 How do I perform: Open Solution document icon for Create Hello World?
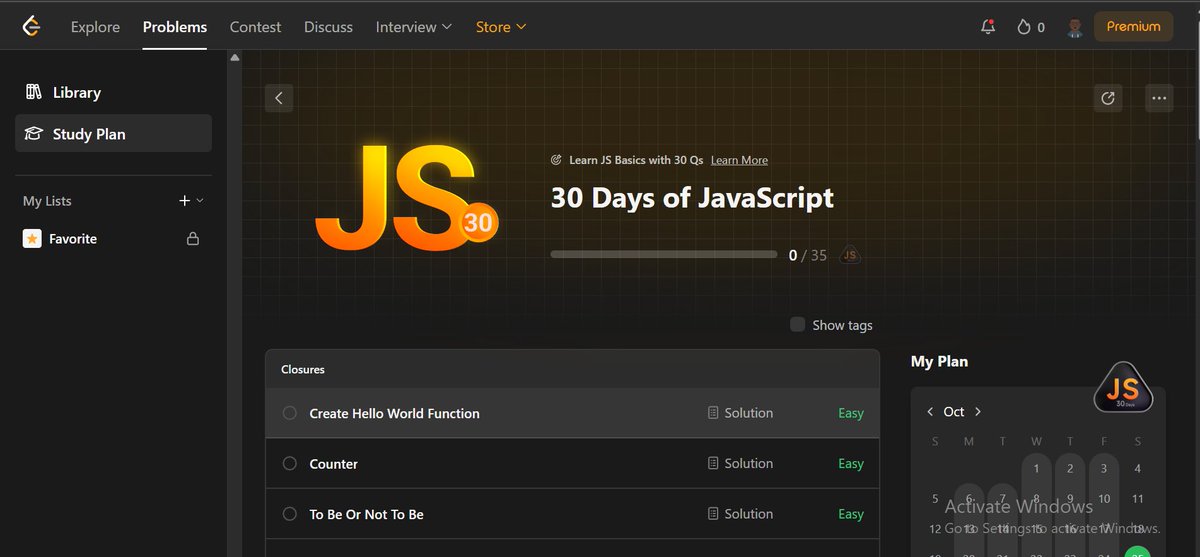(713, 413)
